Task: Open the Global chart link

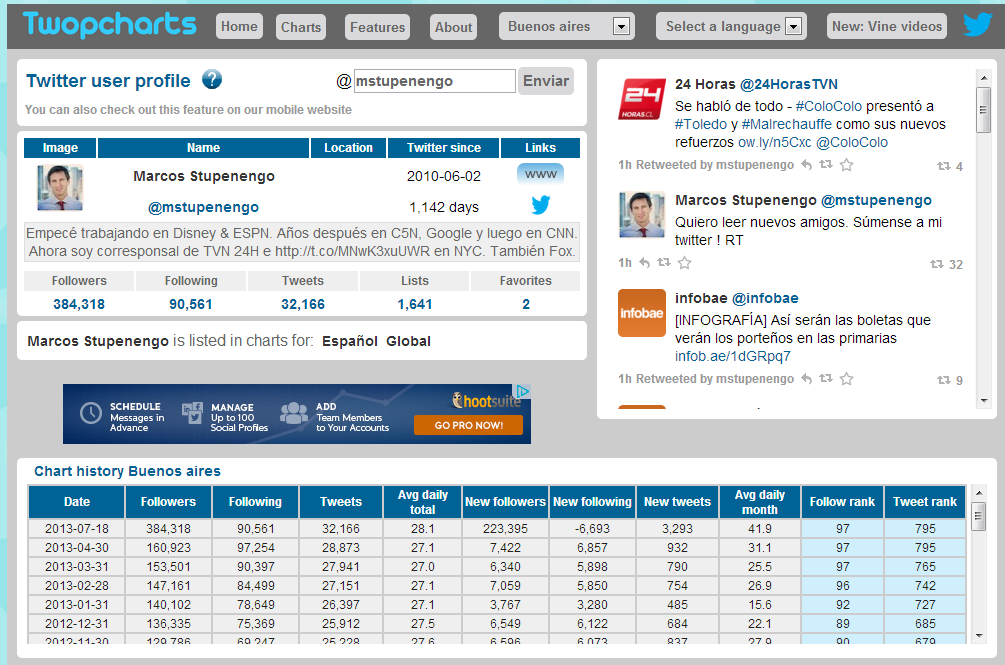Action: pos(408,341)
